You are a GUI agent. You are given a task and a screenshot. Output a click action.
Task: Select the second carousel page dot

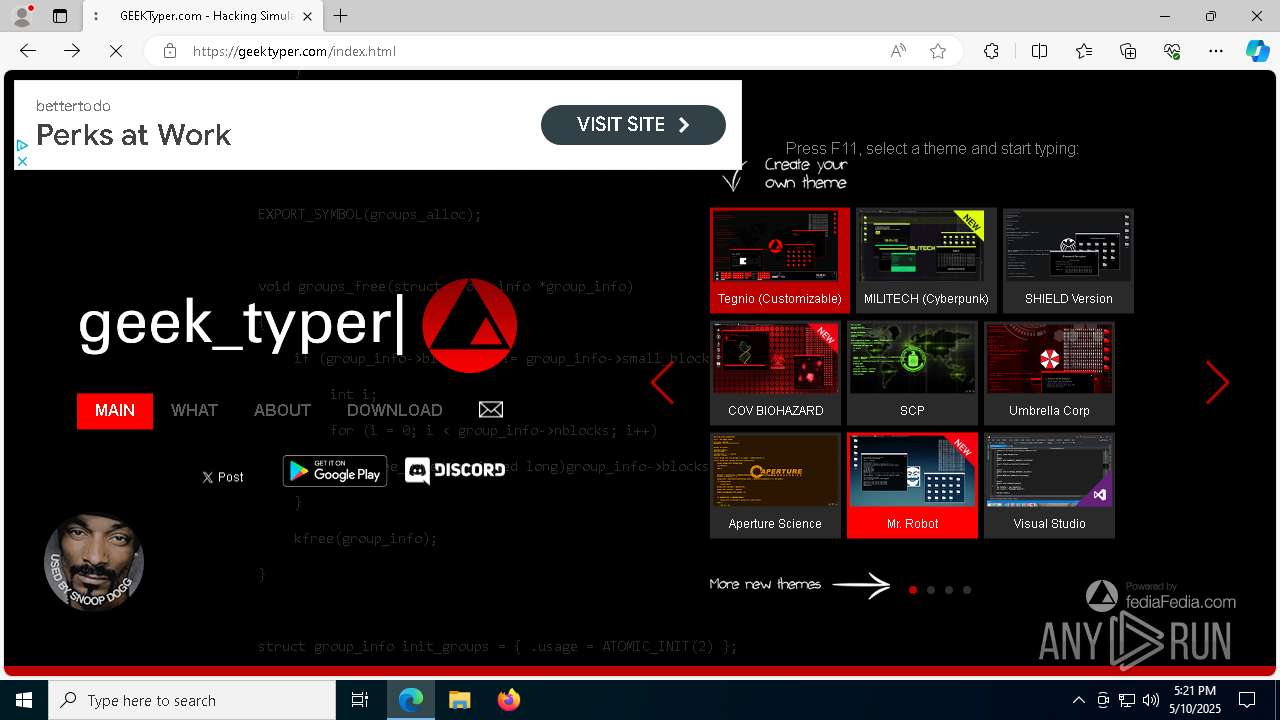(x=931, y=590)
